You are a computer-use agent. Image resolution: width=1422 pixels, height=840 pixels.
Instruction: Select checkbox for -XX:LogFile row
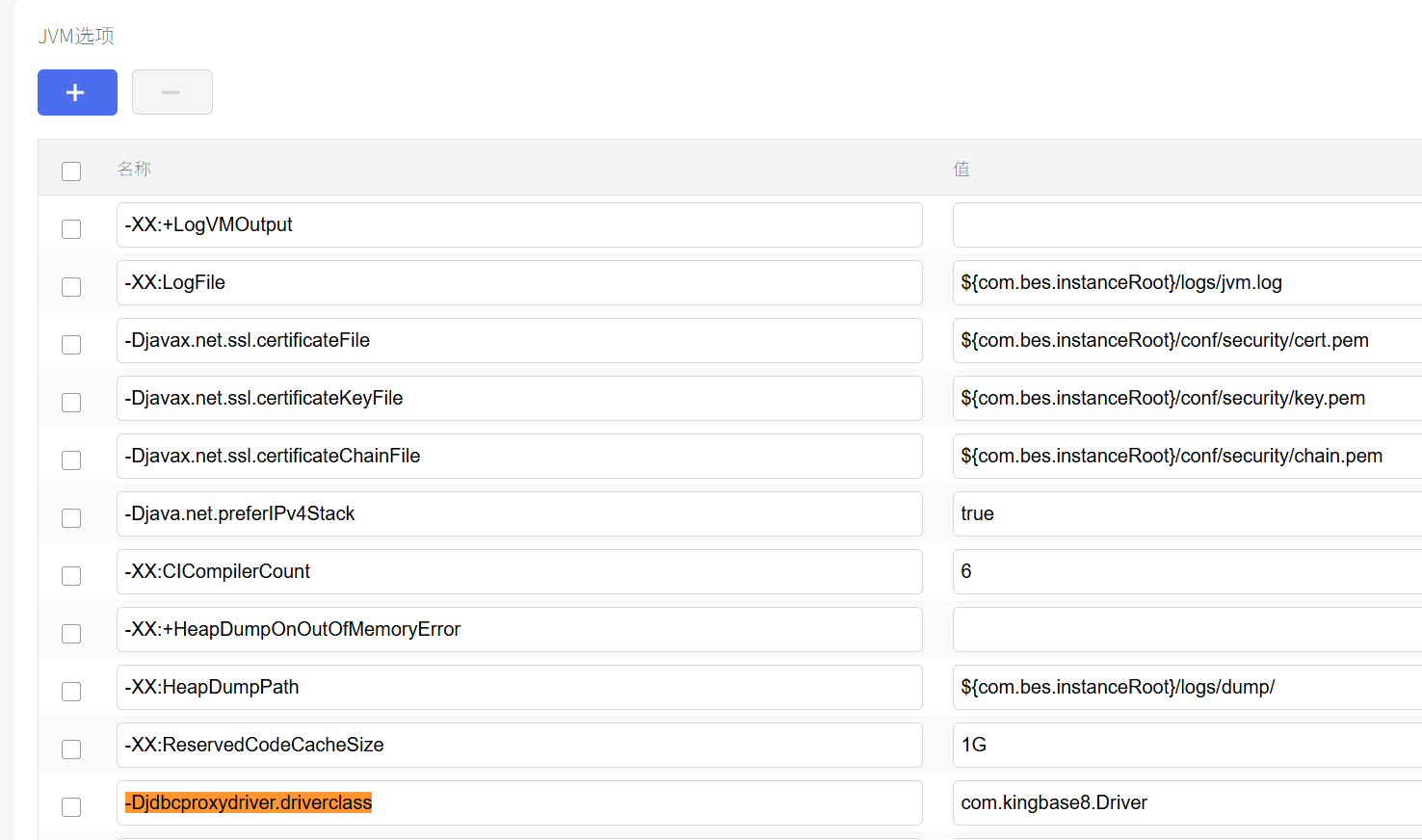[x=71, y=287]
